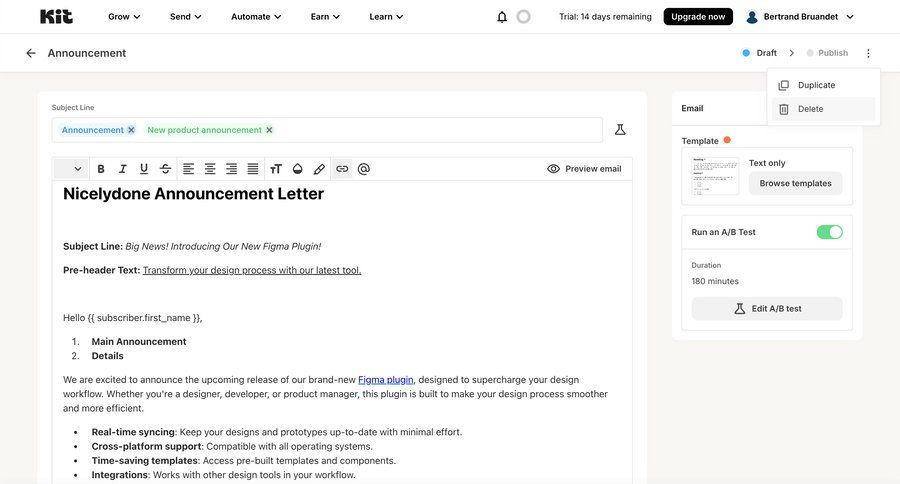
Task: Click the Announcement page title
Action: (x=87, y=53)
